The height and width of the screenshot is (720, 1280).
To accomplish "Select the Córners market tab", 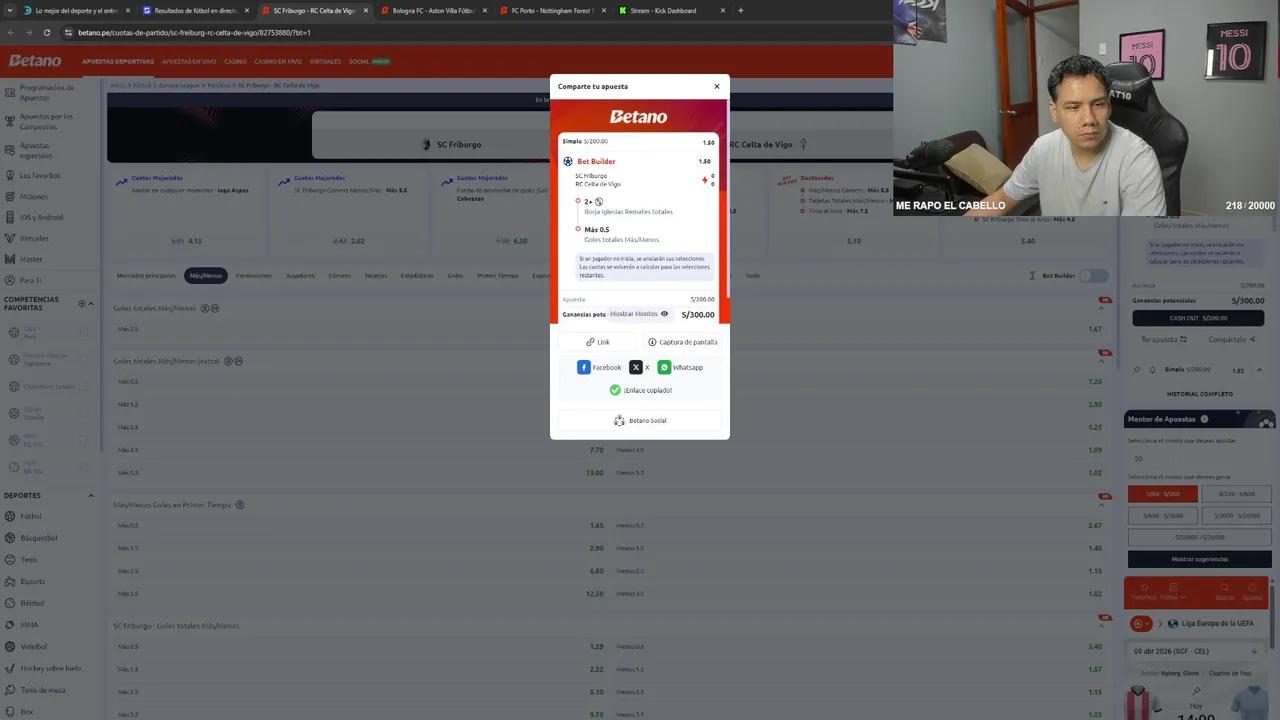I will coord(340,276).
